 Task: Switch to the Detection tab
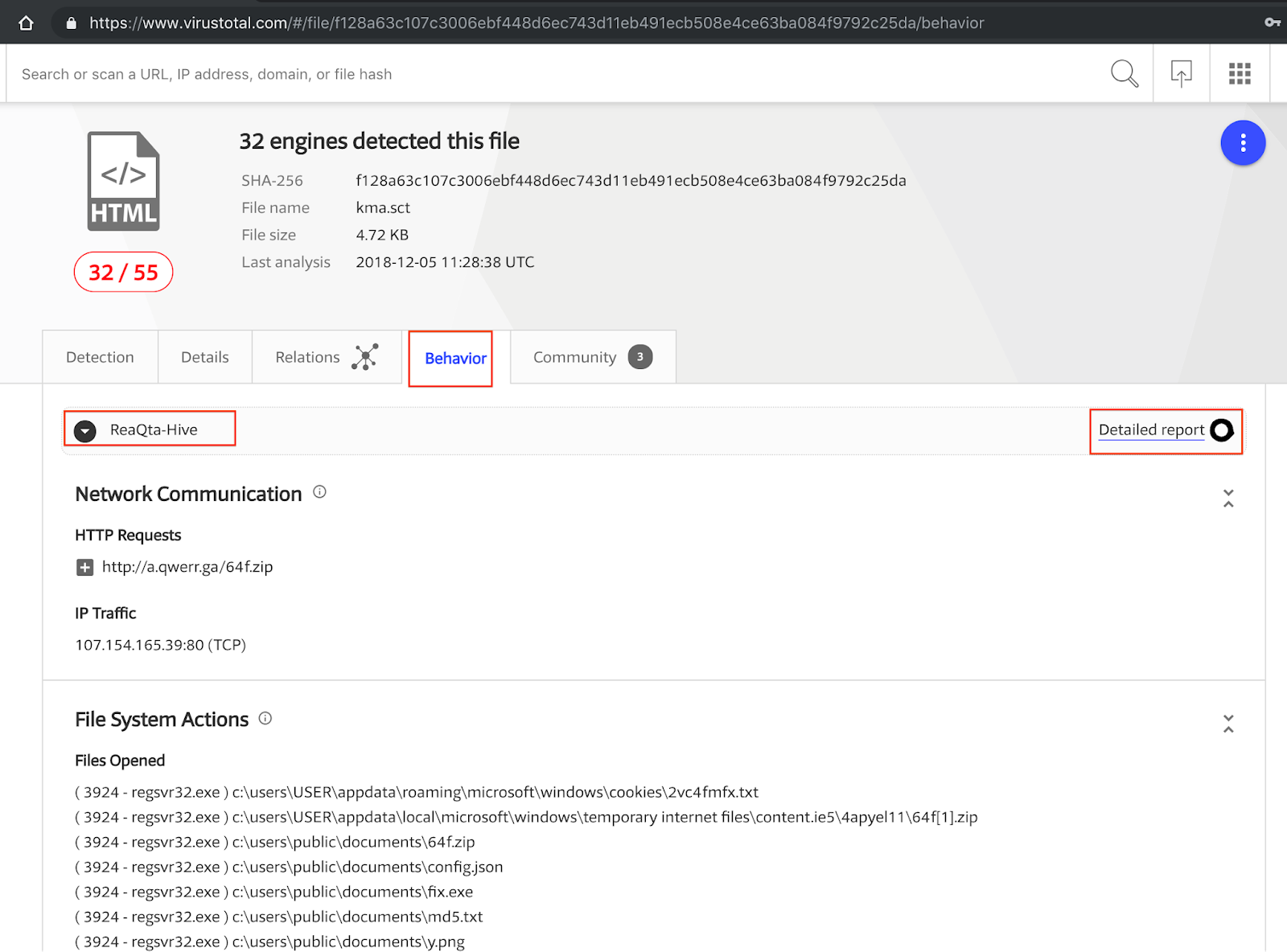coord(100,357)
